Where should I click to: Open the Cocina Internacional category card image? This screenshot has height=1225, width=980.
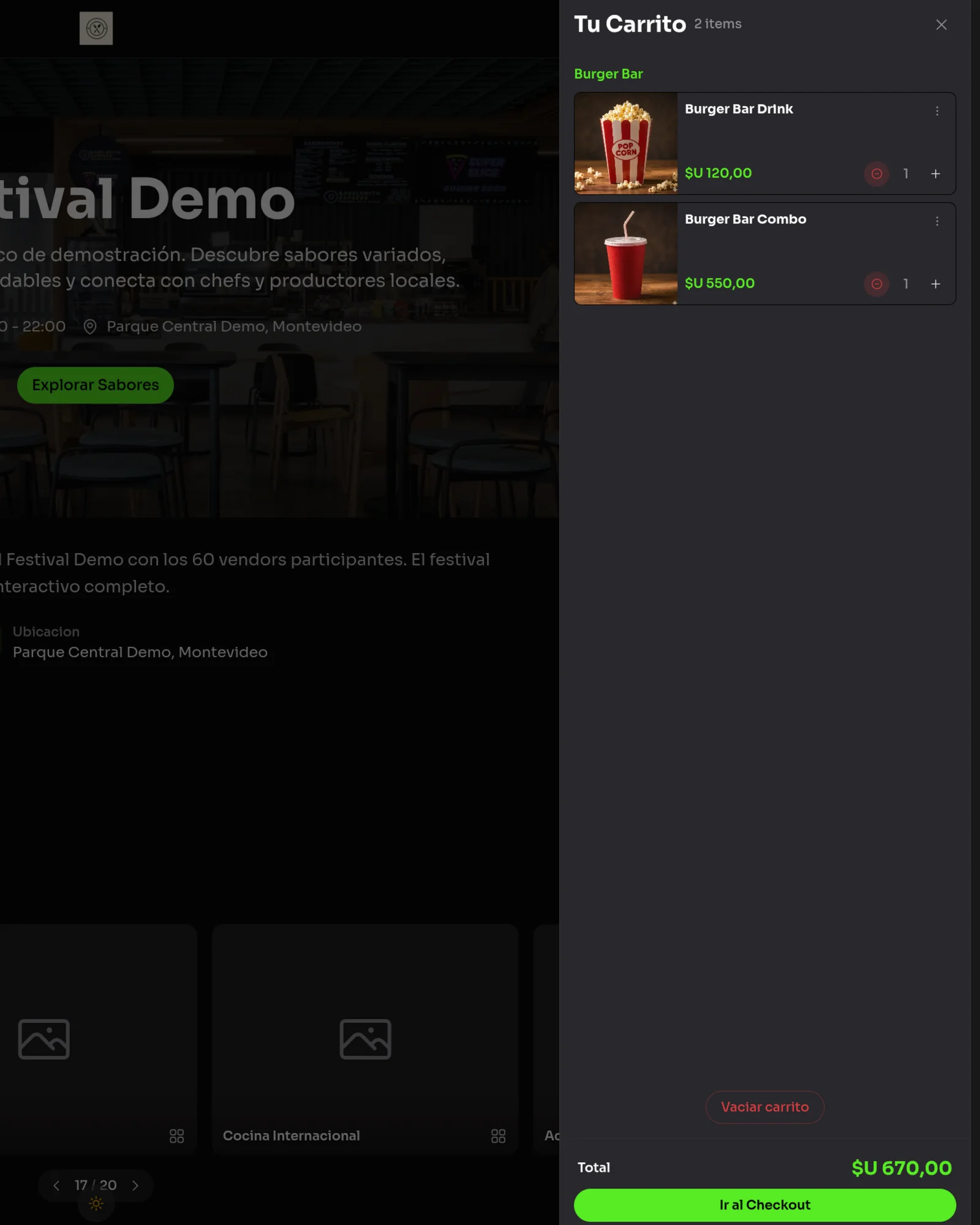pos(366,1039)
